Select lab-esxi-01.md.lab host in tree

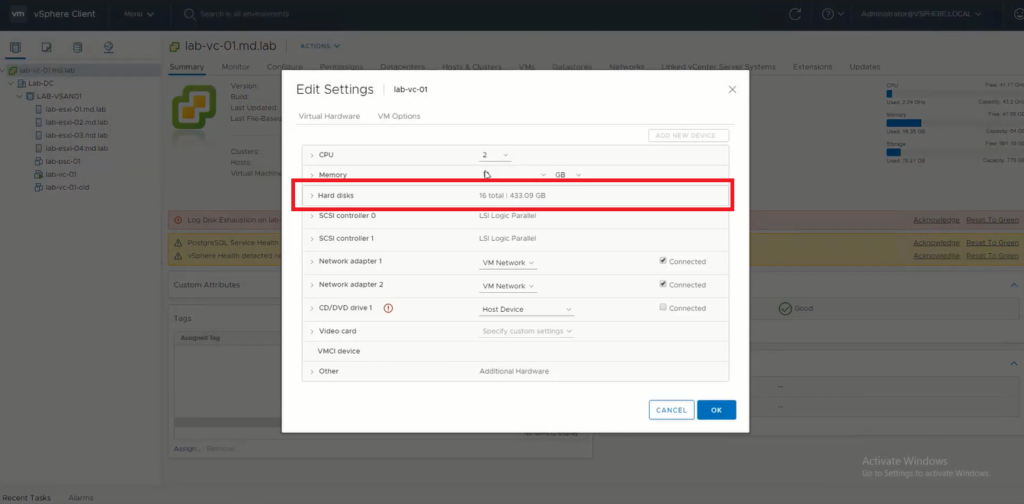pos(76,109)
